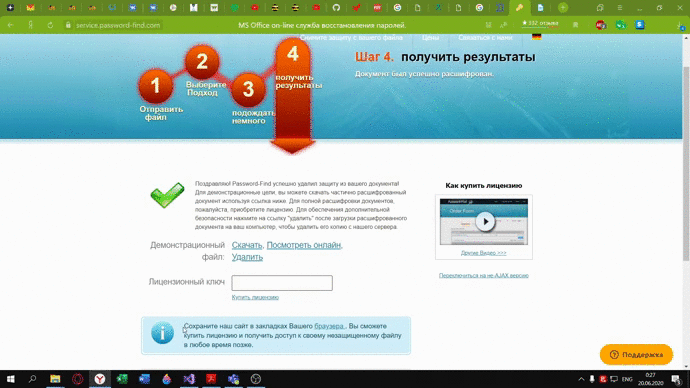Open the Цены menu item
Screen dimensions: 690x388
pyautogui.click(x=430, y=38)
